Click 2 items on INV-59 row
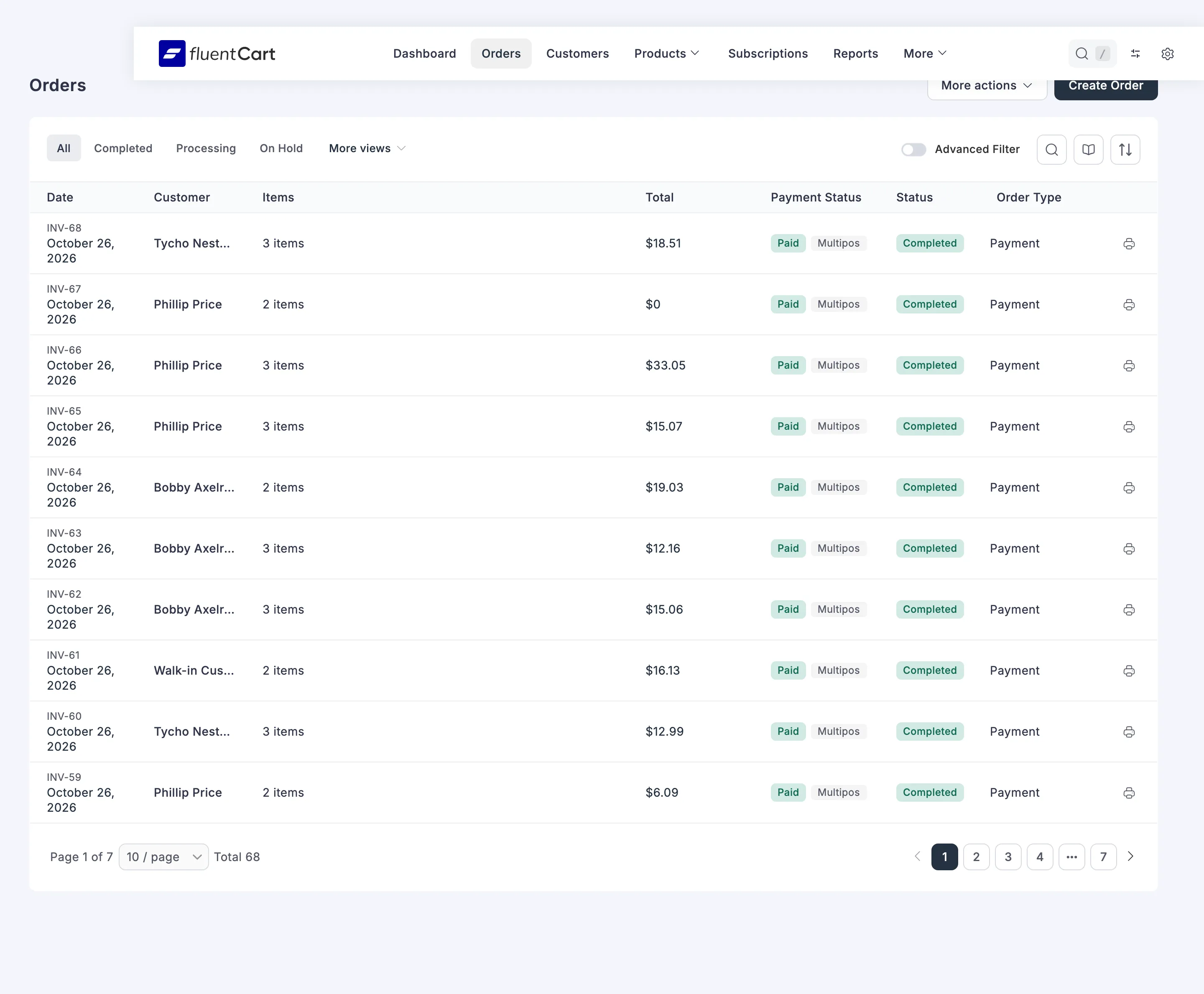Viewport: 1204px width, 994px height. [283, 793]
